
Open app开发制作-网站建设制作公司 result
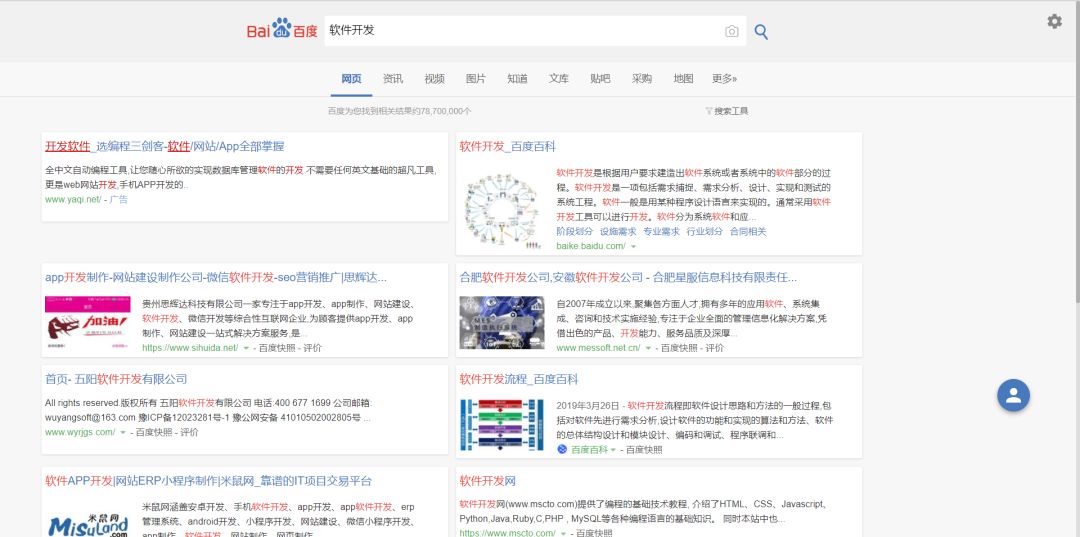[x=216, y=277]
